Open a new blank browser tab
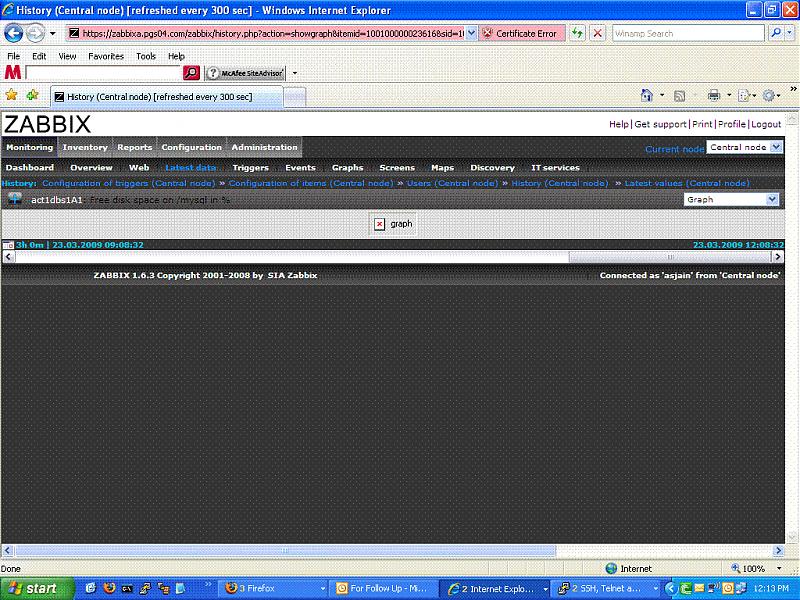 point(294,97)
